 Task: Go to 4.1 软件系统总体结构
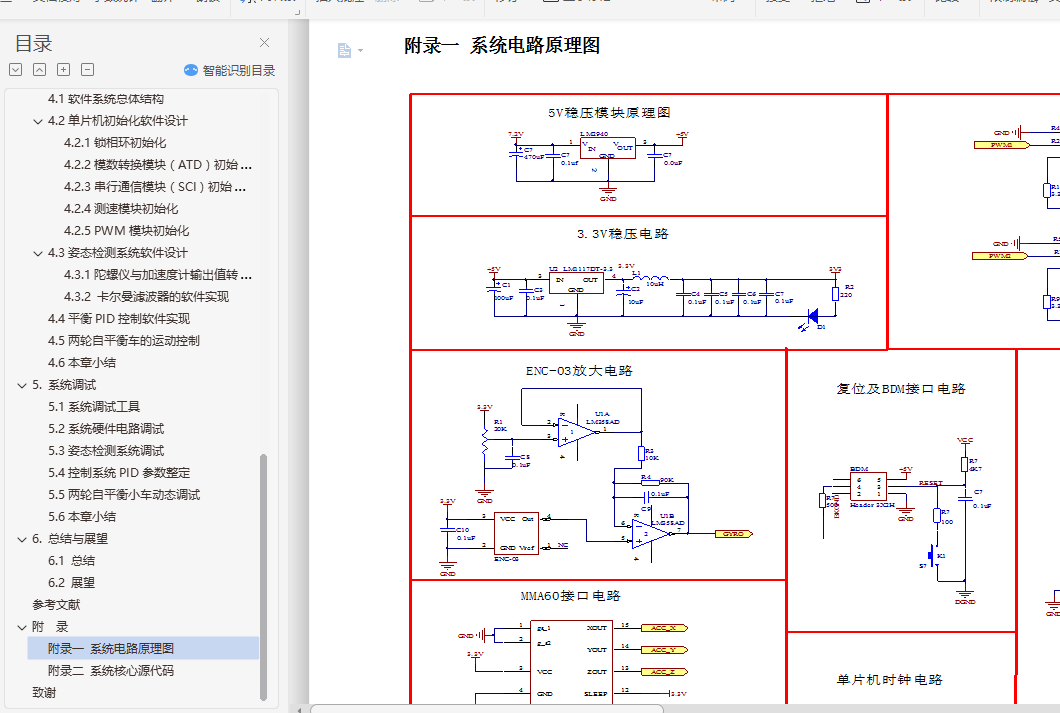click(x=105, y=99)
